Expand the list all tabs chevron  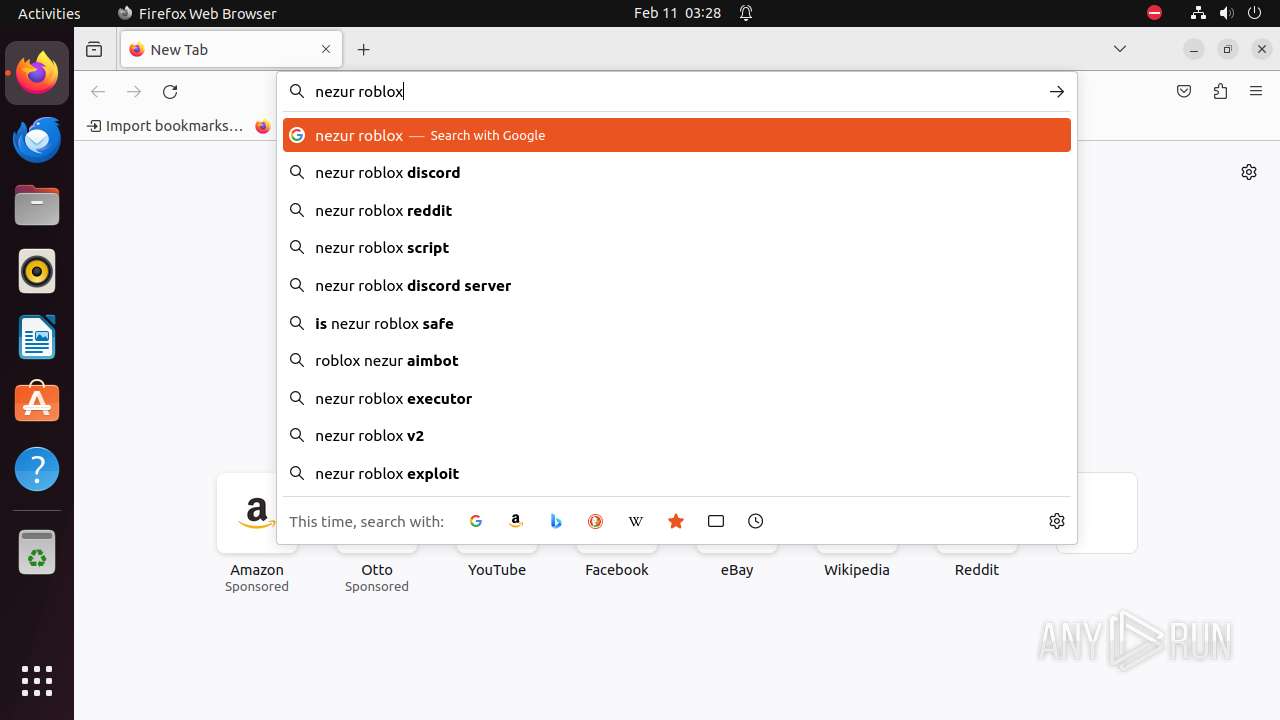[x=1120, y=49]
